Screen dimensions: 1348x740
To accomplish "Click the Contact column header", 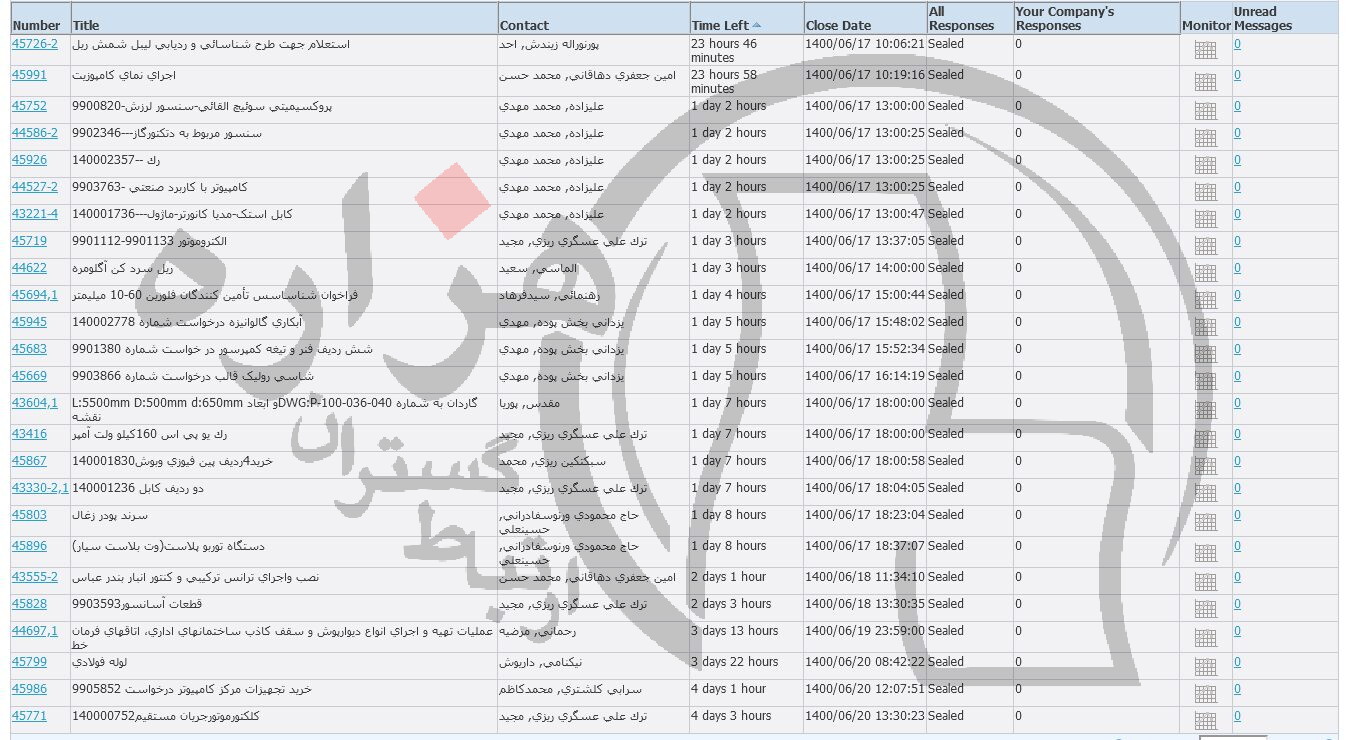I will click(524, 26).
